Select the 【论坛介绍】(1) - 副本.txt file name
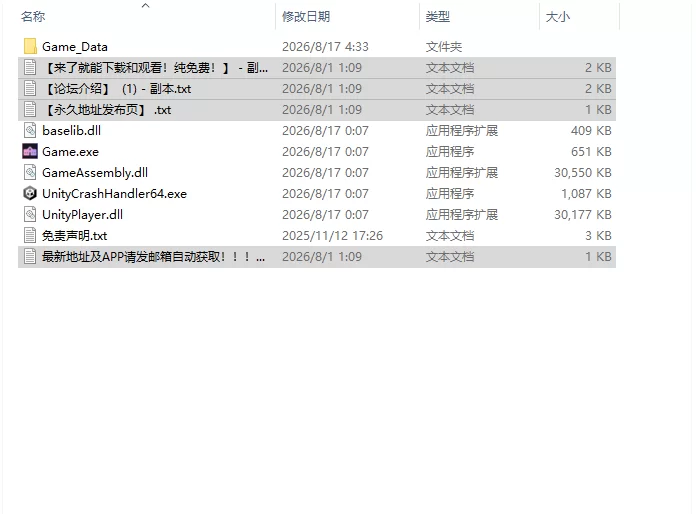Screen dimensions: 696x514 point(117,89)
